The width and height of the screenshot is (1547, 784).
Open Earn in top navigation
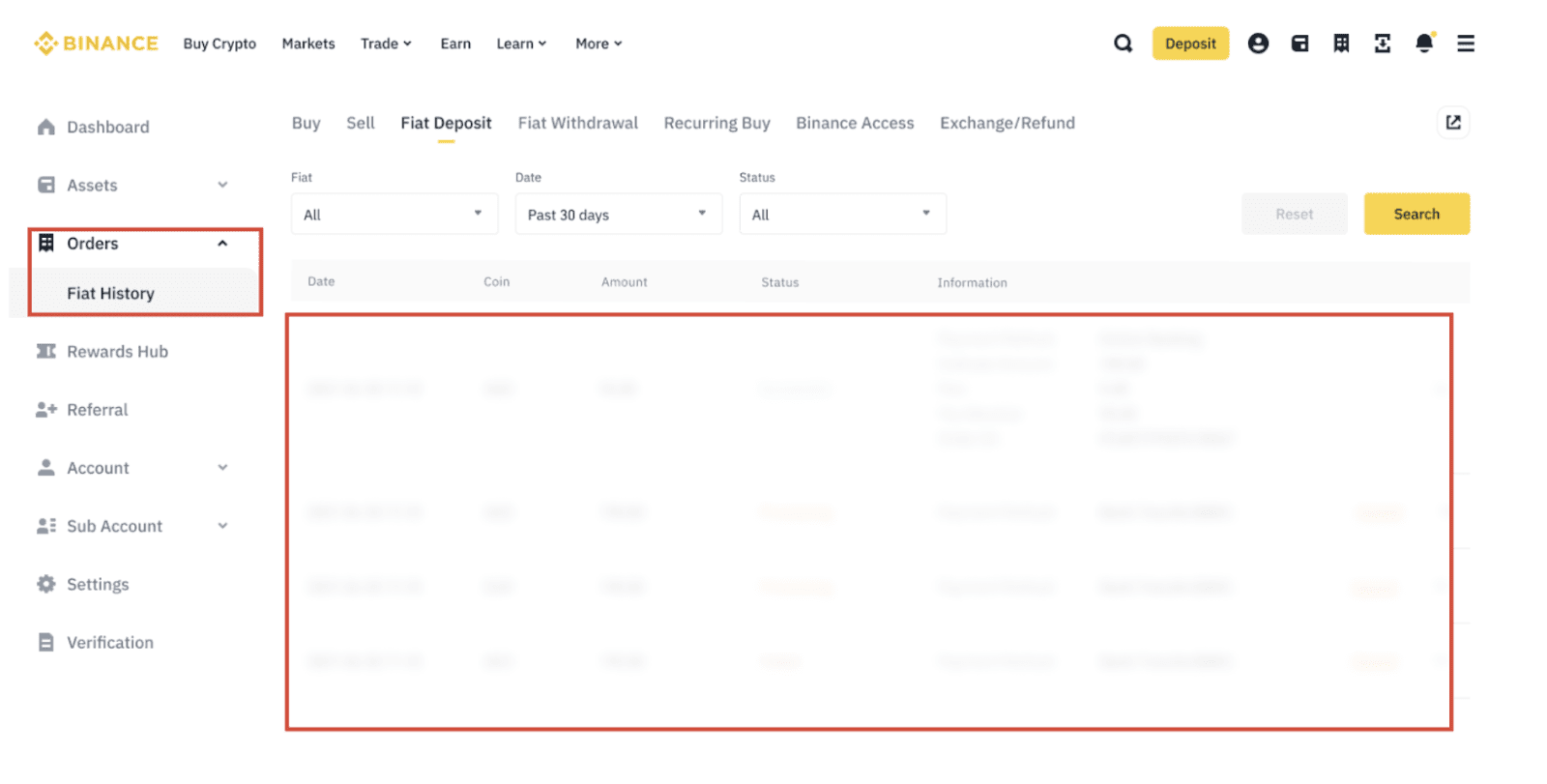tap(455, 44)
